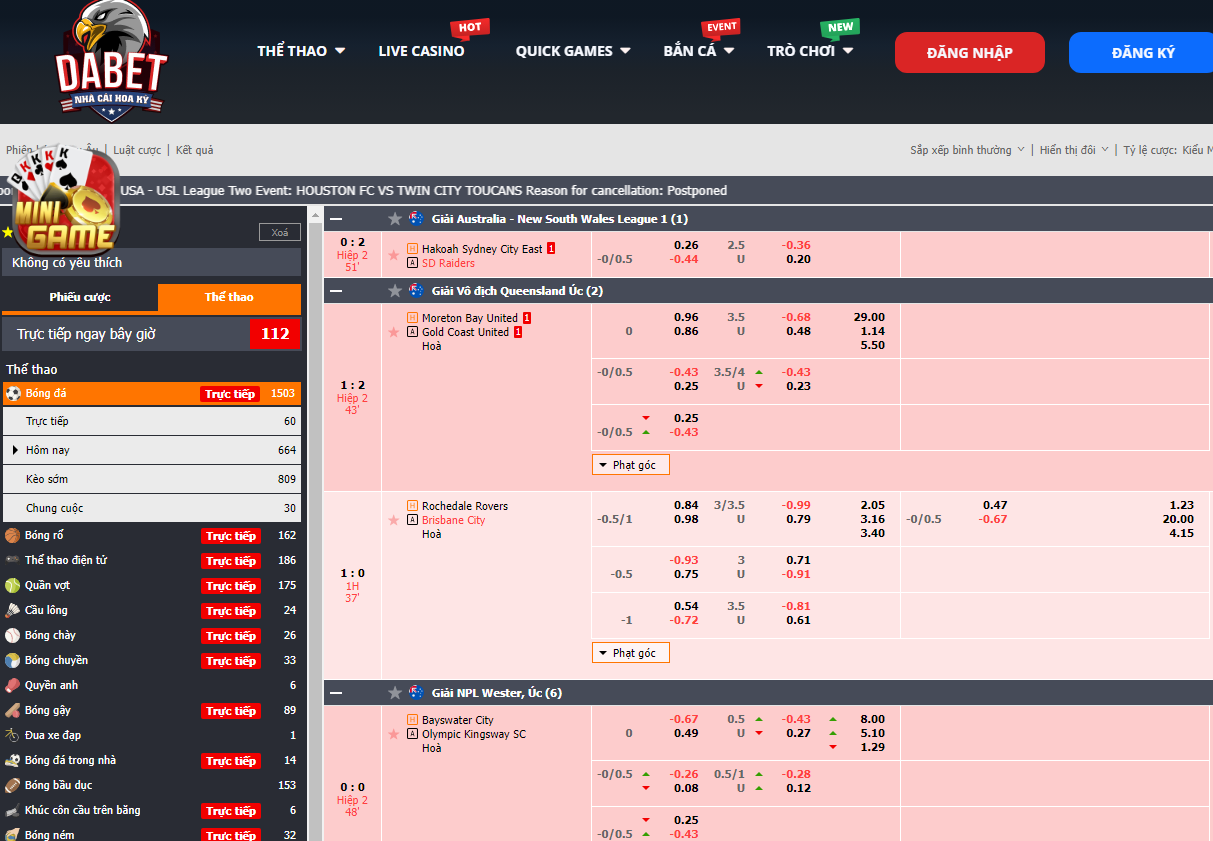This screenshot has height=841, width=1213.
Task: Toggle favorite star for Giải Vô địch Queensland Úc
Action: pyautogui.click(x=395, y=291)
